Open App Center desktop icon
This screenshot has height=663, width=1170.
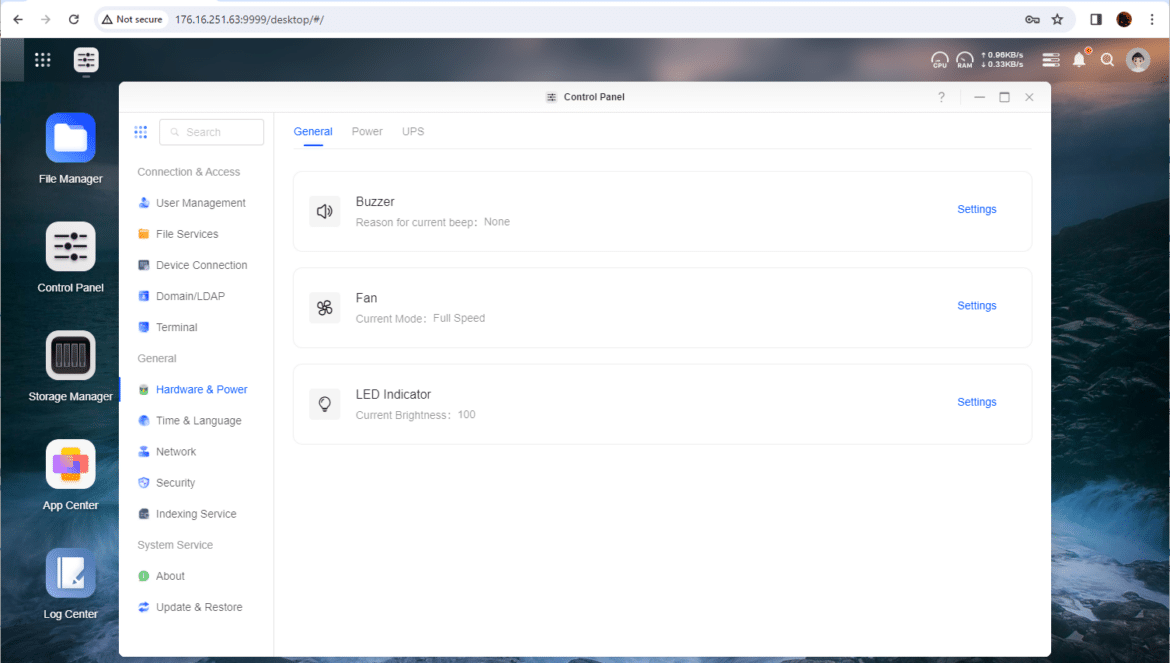point(70,465)
